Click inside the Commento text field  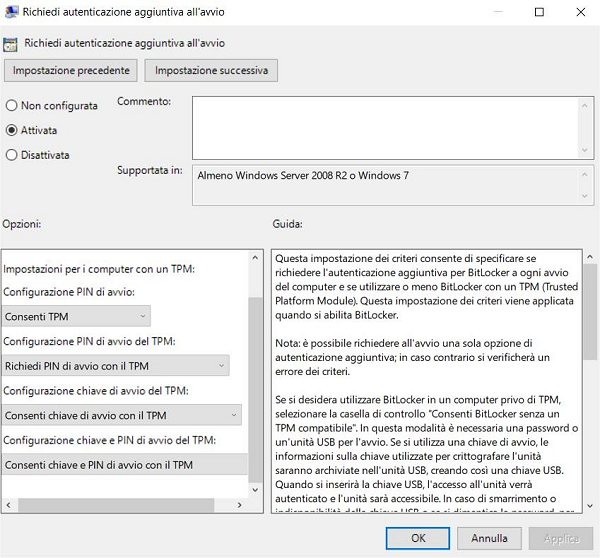click(380, 125)
